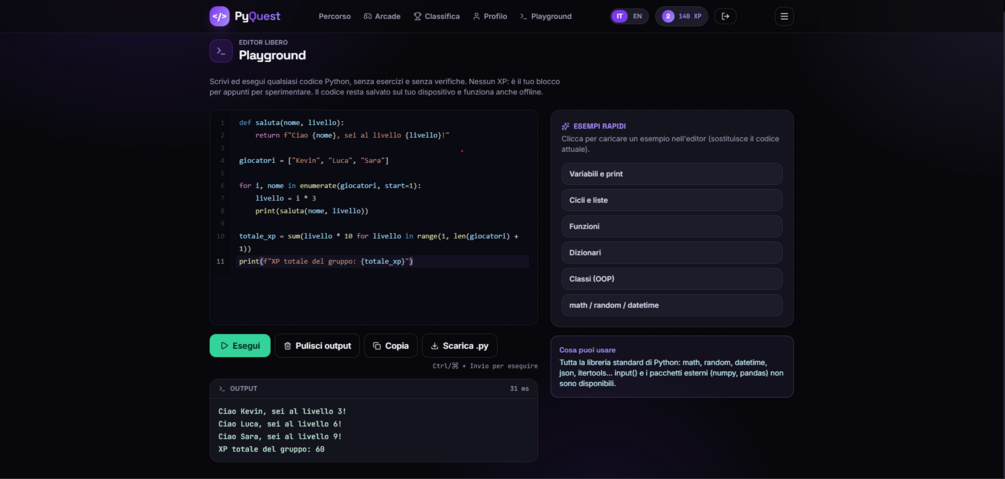
Task: Load the Classi (OOP) example
Action: 672,279
